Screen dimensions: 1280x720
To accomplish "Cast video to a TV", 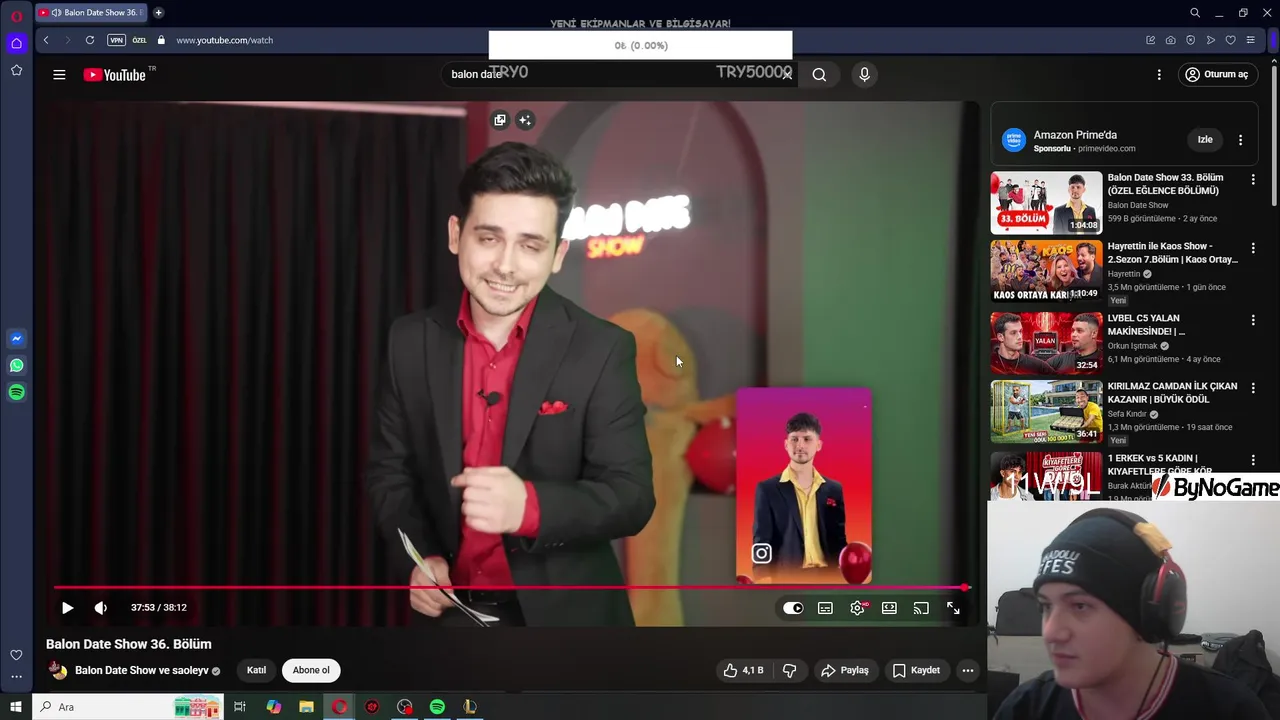I will point(921,608).
